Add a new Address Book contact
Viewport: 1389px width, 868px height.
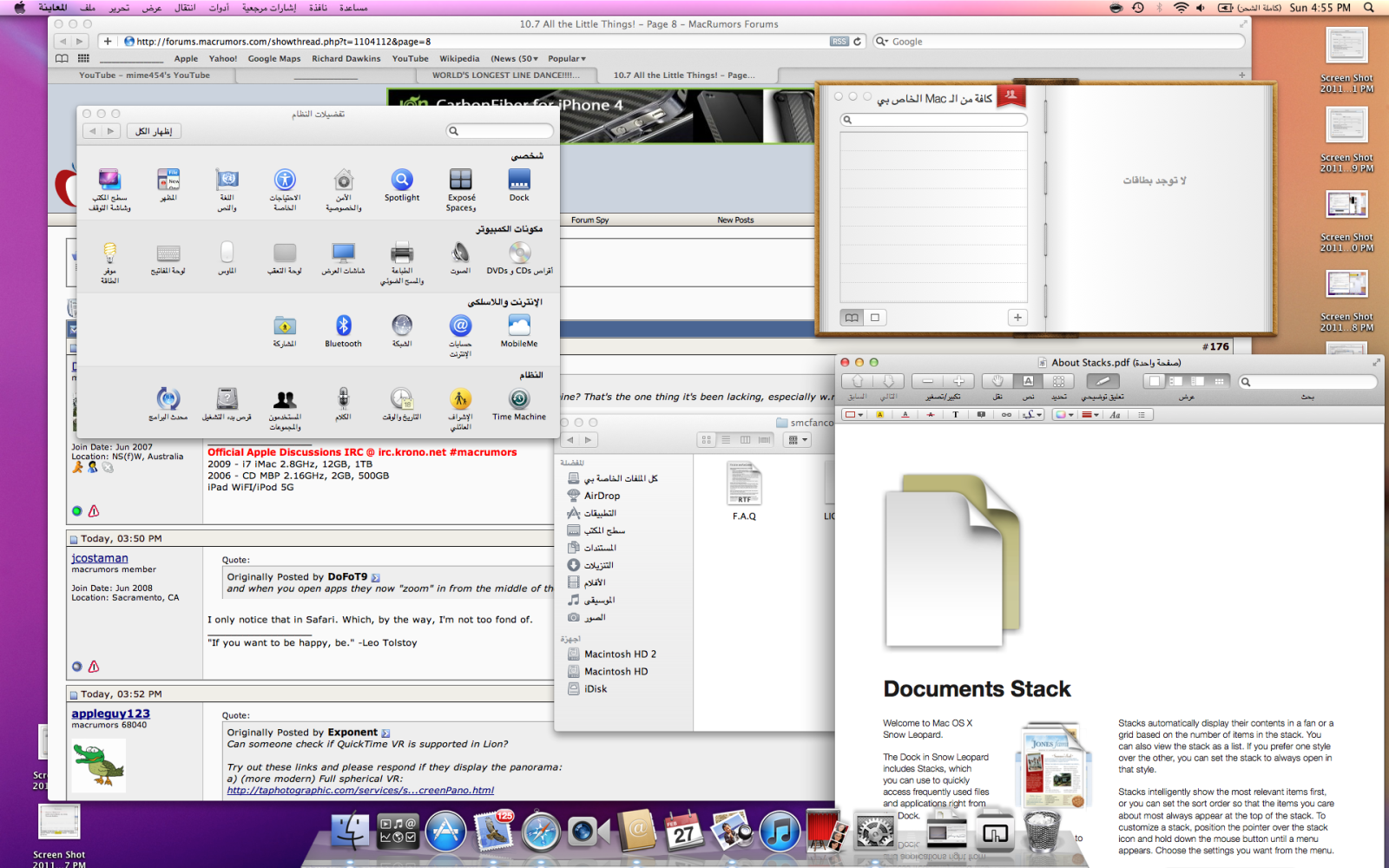coord(1017,318)
